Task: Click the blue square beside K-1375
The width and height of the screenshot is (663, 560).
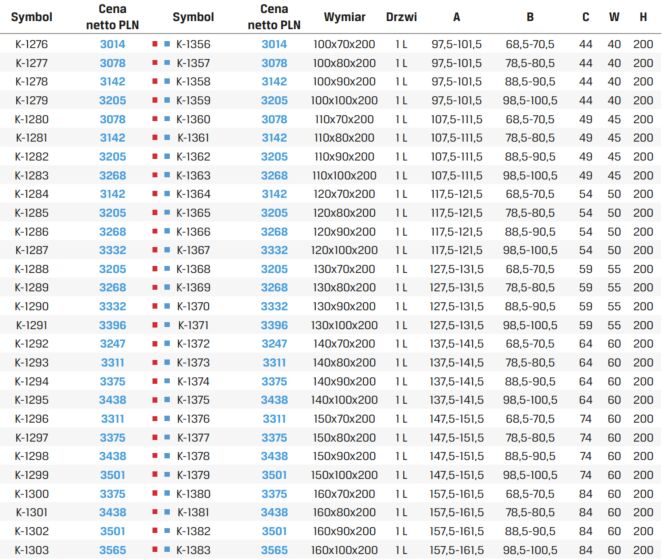Action: tap(167, 400)
